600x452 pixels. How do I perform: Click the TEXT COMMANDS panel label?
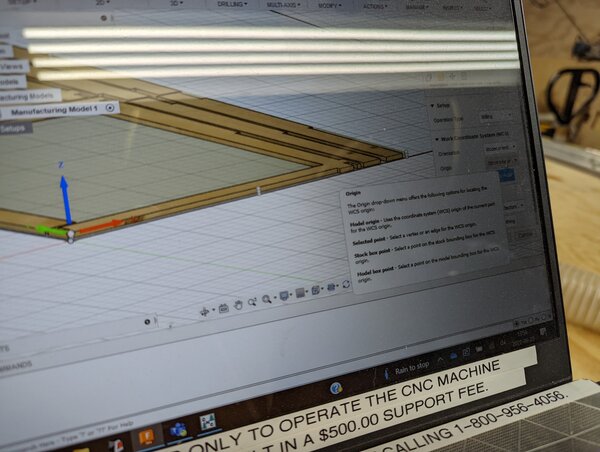15,366
